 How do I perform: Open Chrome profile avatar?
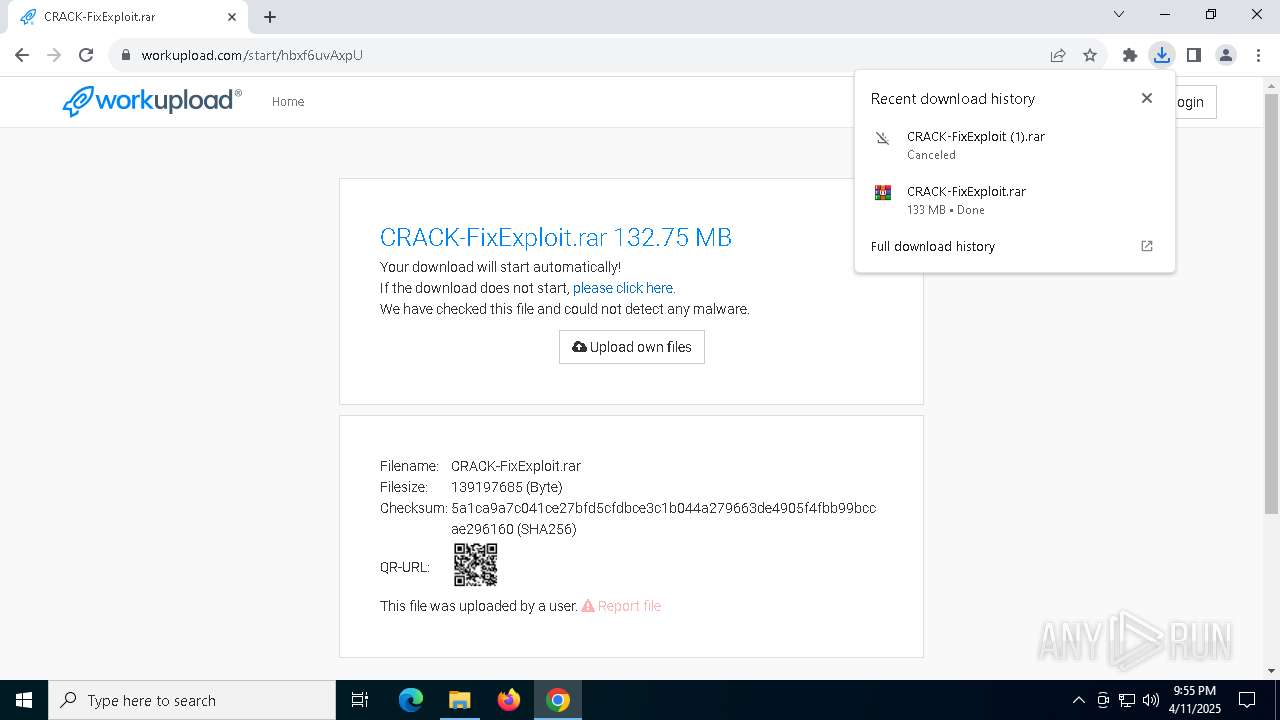pyautogui.click(x=1226, y=55)
